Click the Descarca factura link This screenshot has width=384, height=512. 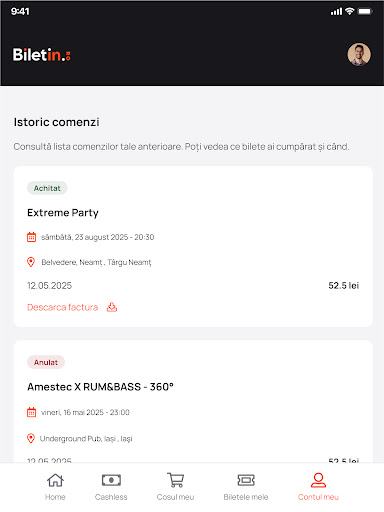62,307
